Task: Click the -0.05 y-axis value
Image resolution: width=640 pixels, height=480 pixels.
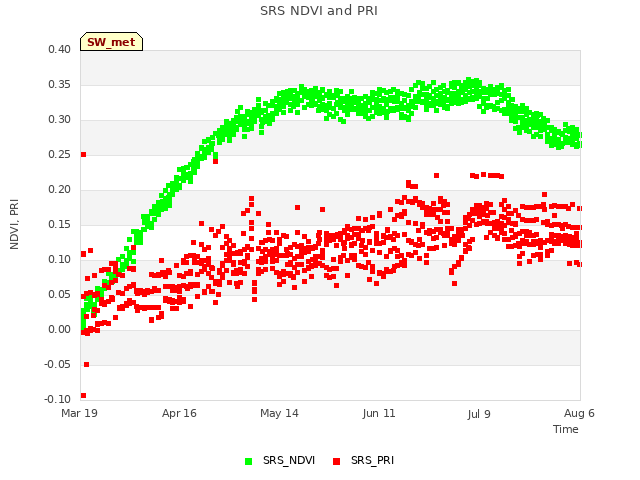Action: tap(58, 364)
